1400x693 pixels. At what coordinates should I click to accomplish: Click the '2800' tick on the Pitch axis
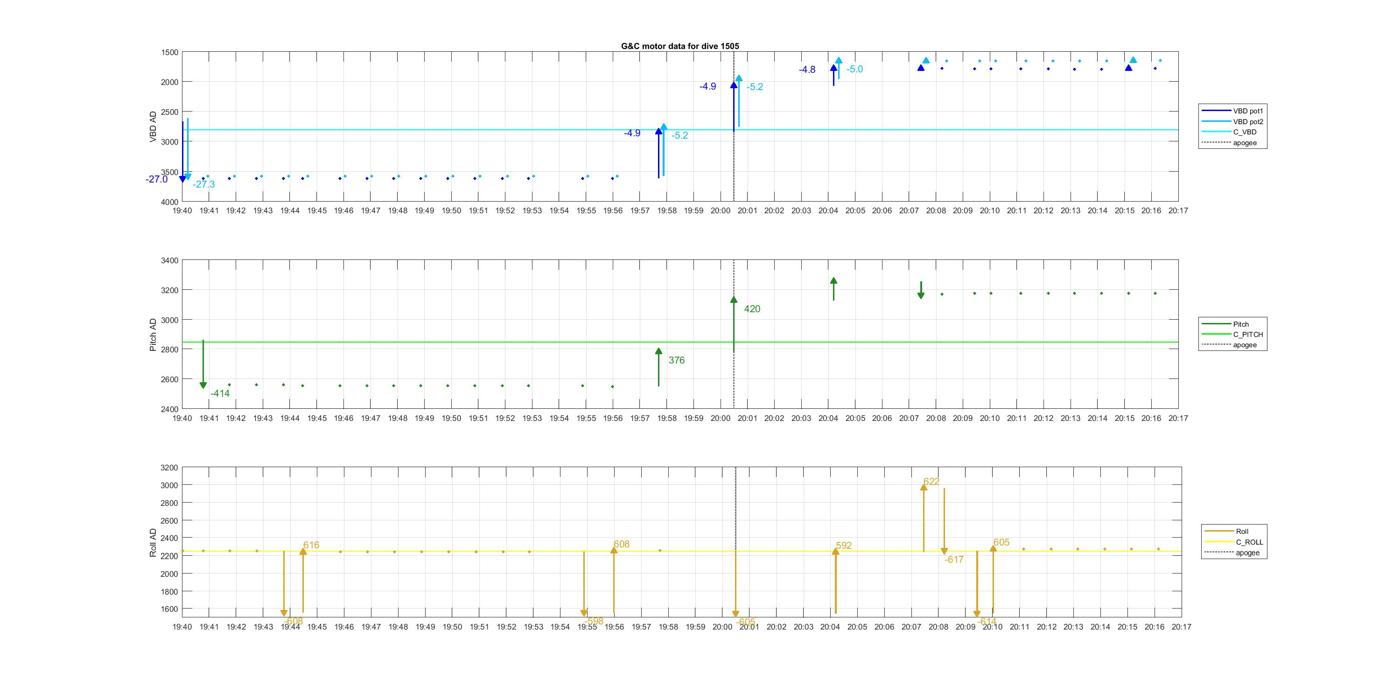[x=168, y=350]
